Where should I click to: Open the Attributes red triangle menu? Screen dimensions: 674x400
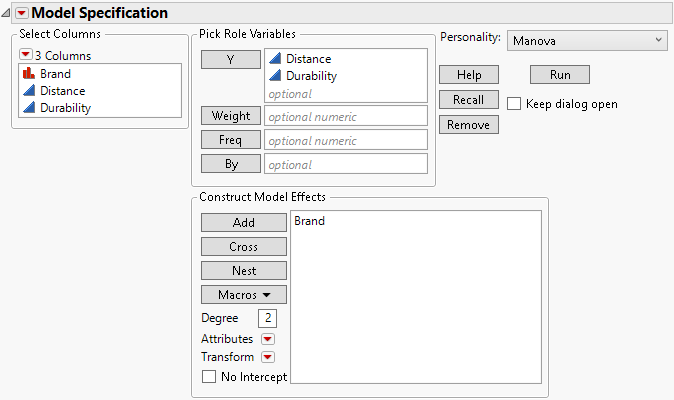click(267, 339)
